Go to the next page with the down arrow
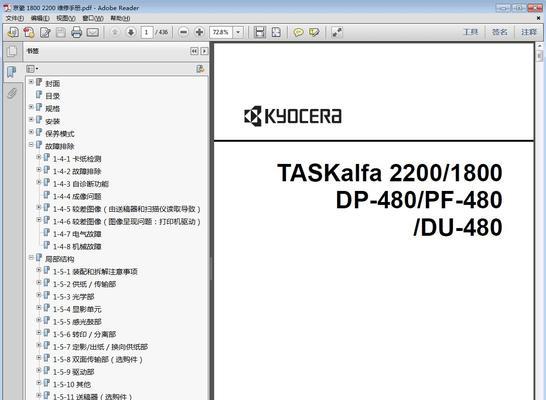The height and width of the screenshot is (400, 546). (131, 32)
